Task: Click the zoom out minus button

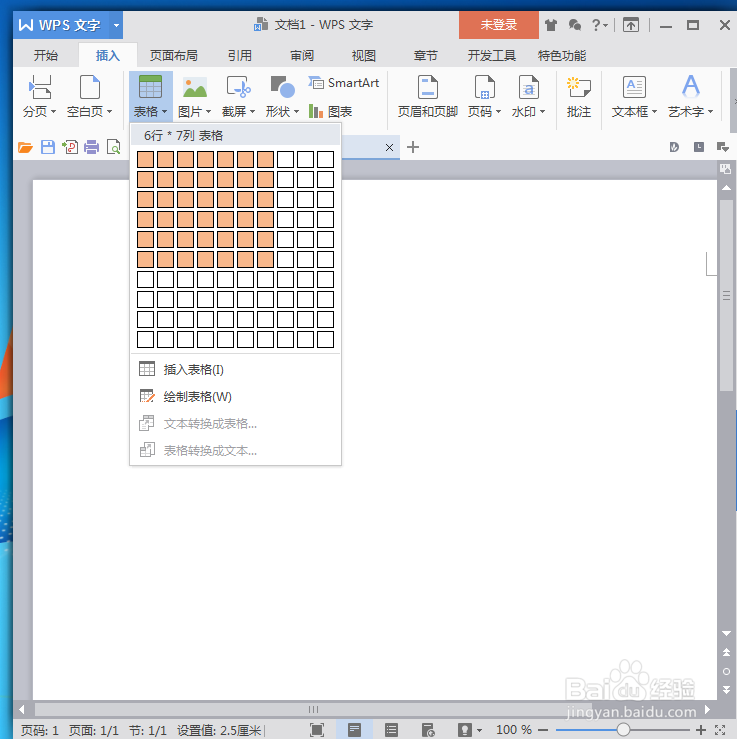Action: tap(543, 730)
